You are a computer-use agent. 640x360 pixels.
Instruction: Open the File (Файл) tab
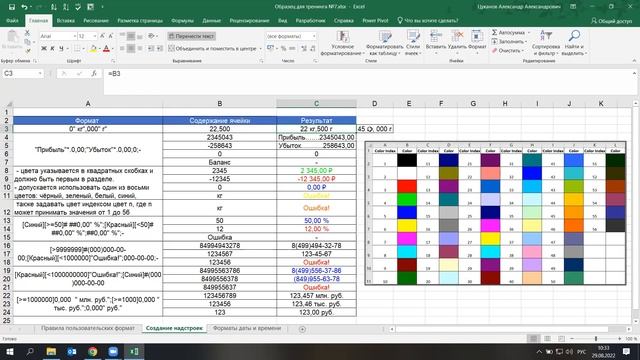click(x=12, y=20)
